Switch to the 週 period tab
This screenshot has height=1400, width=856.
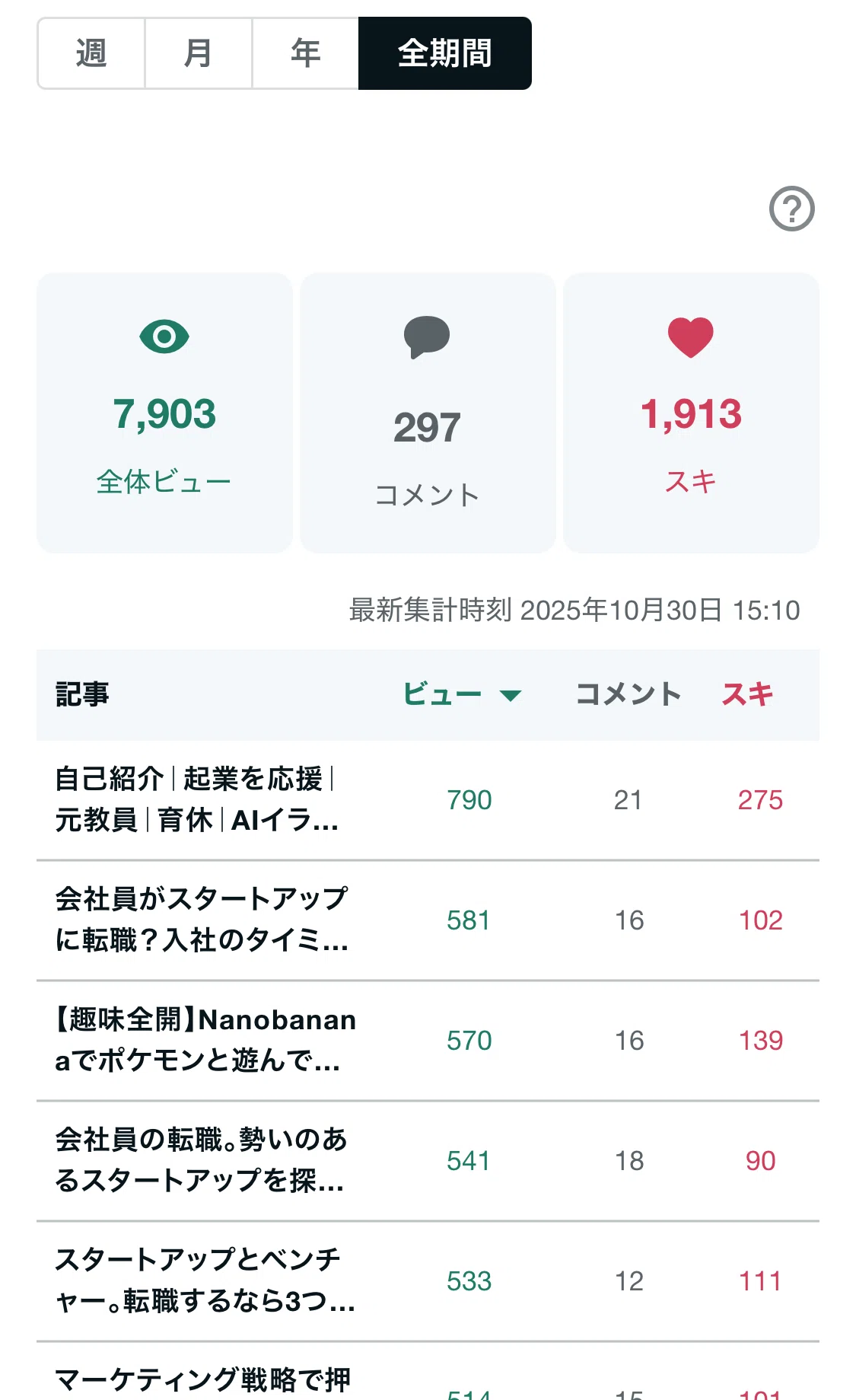point(91,53)
